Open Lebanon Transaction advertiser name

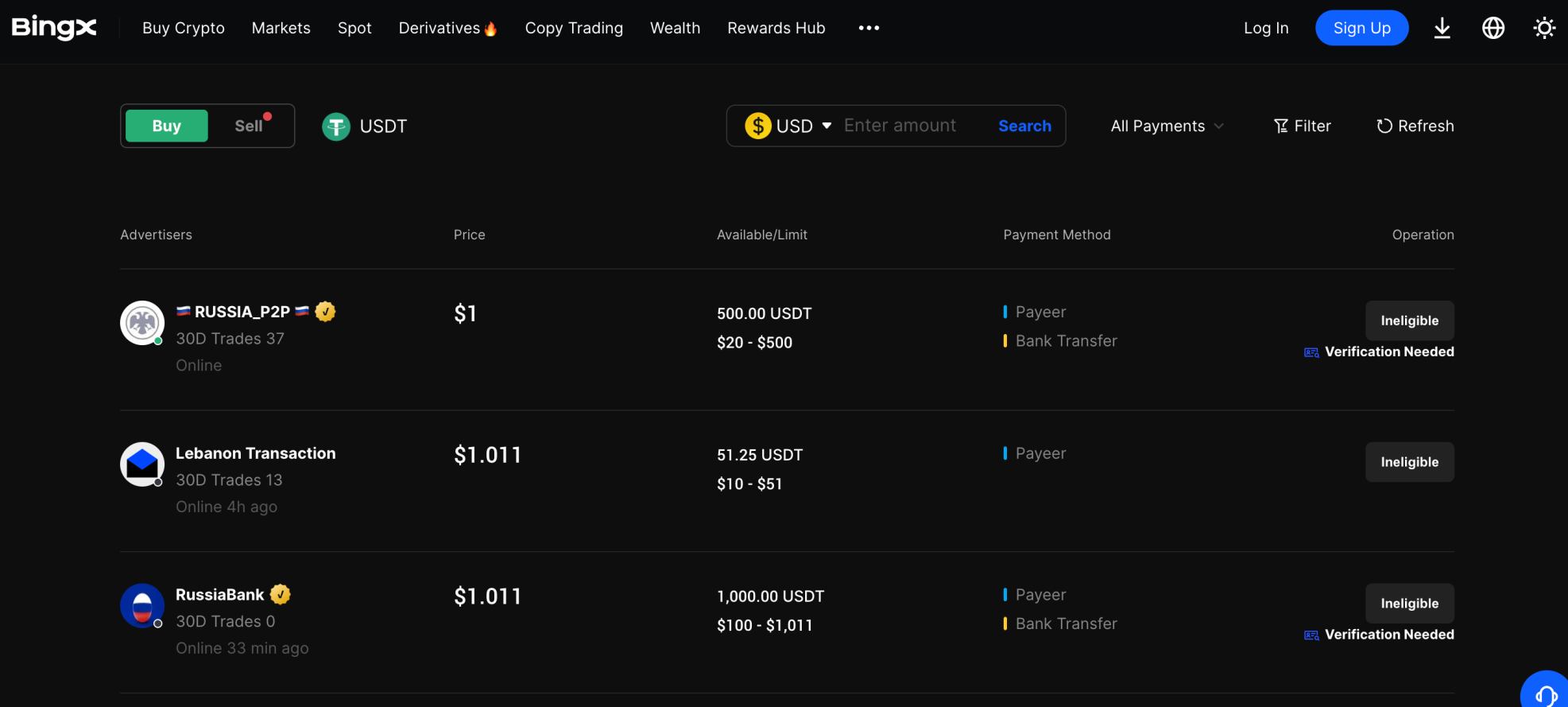(256, 453)
